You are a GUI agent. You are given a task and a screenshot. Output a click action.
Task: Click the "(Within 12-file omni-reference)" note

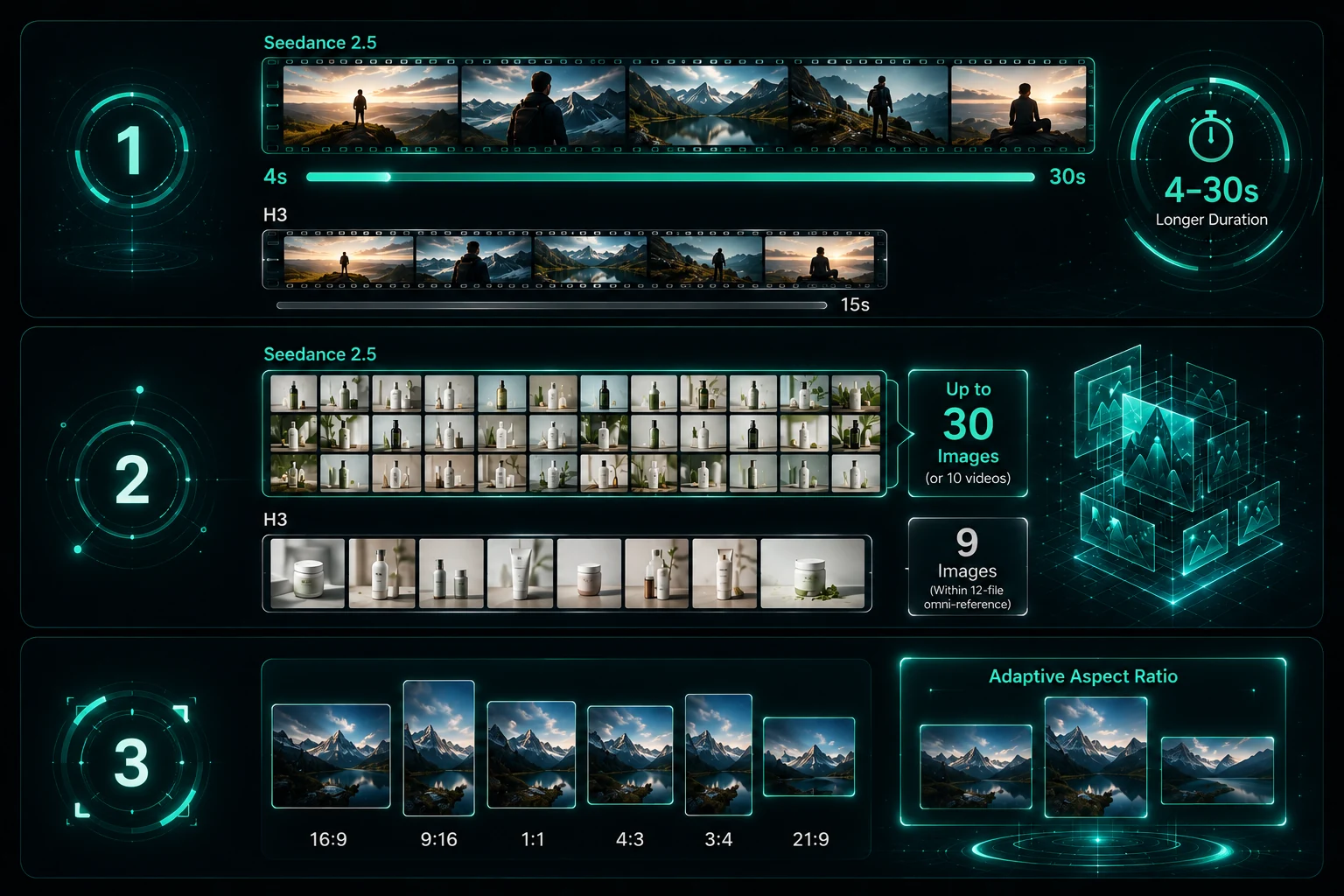tap(968, 597)
